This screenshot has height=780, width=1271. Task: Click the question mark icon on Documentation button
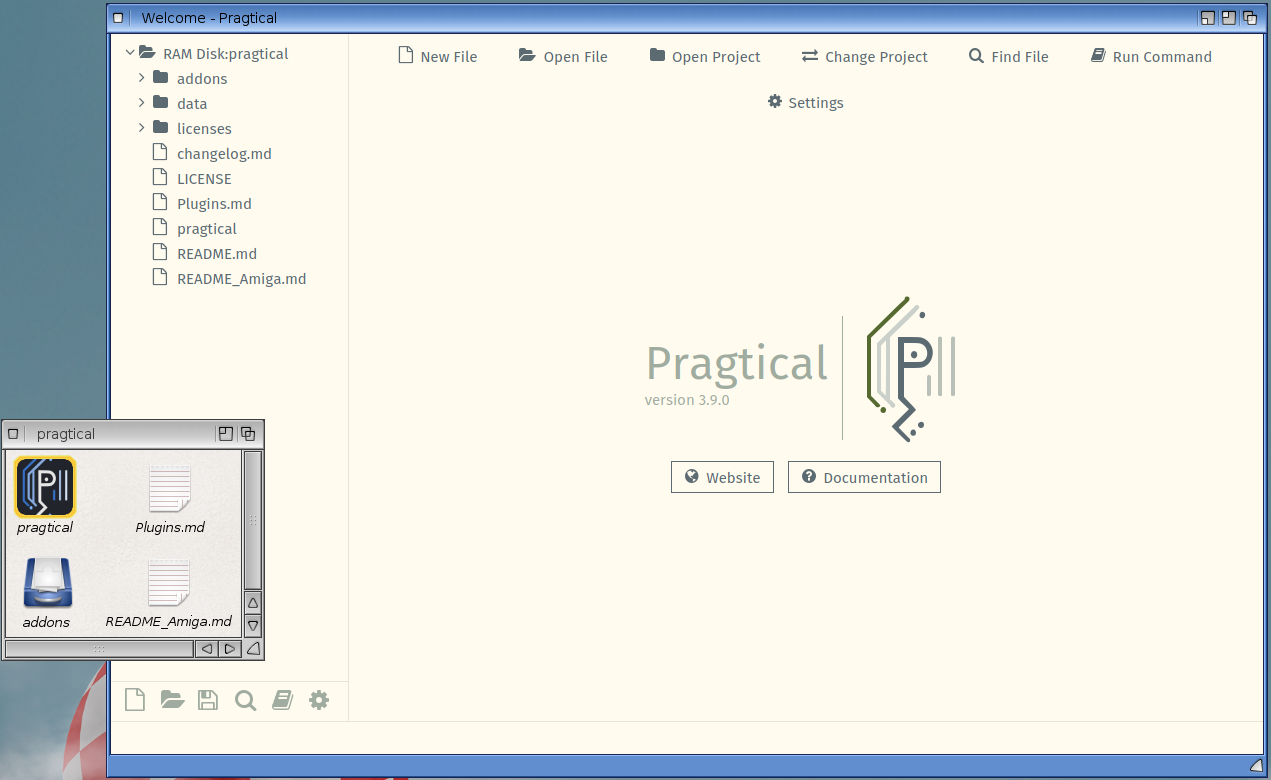(x=809, y=477)
